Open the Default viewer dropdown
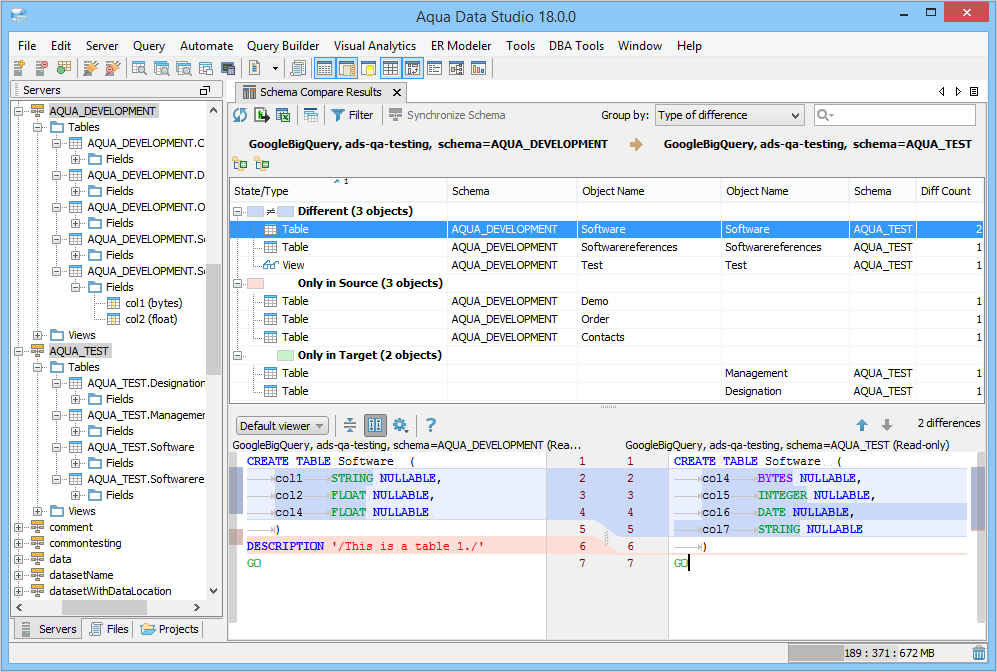 [282, 426]
